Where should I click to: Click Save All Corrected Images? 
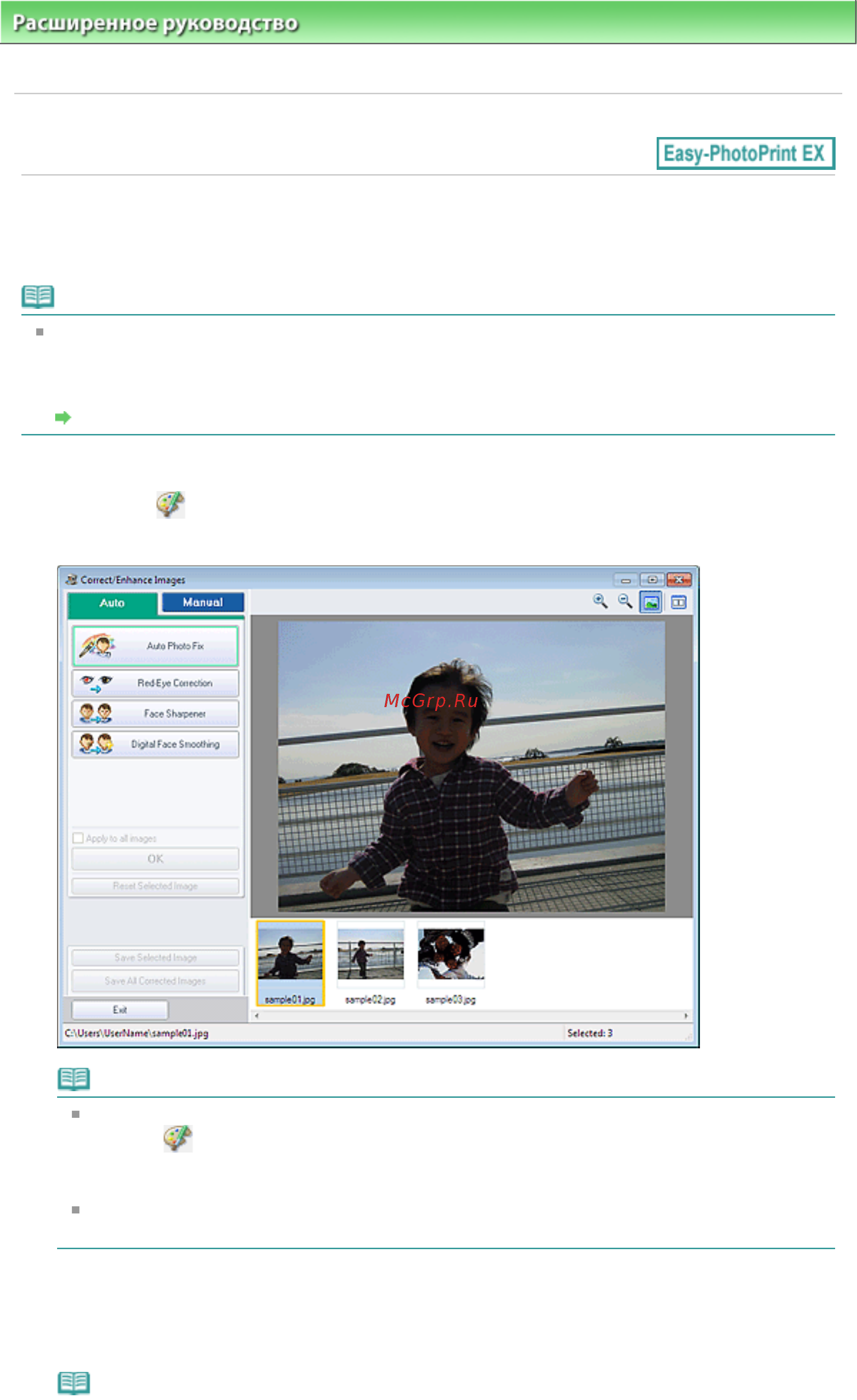click(155, 981)
